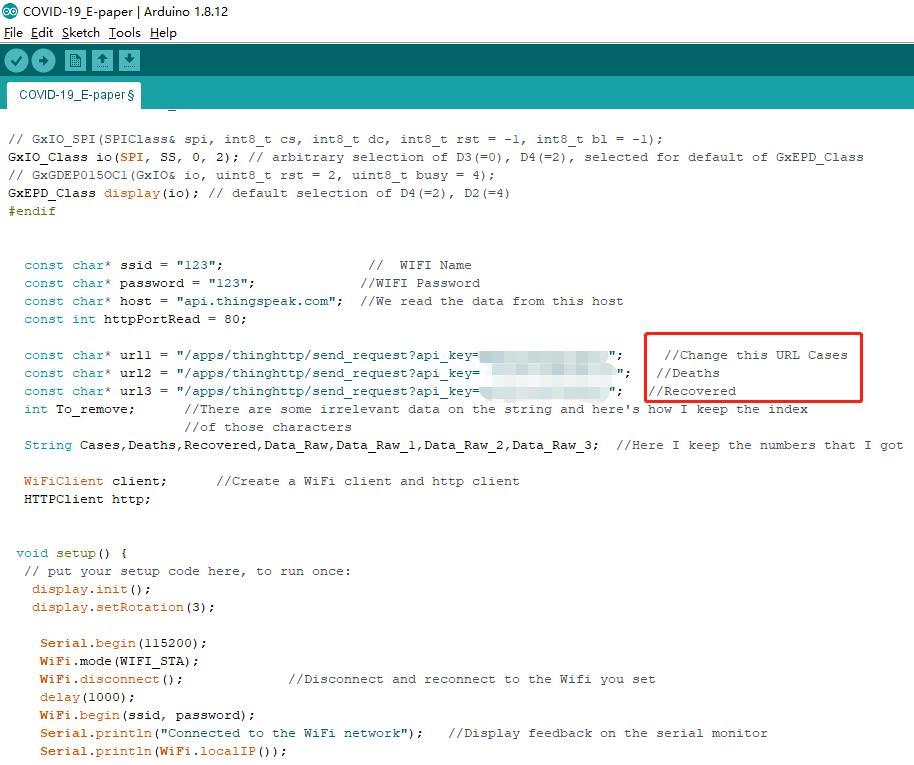Screen dimensions: 914x765
Task: Click the url3 declaration line
Action: [x=324, y=392]
